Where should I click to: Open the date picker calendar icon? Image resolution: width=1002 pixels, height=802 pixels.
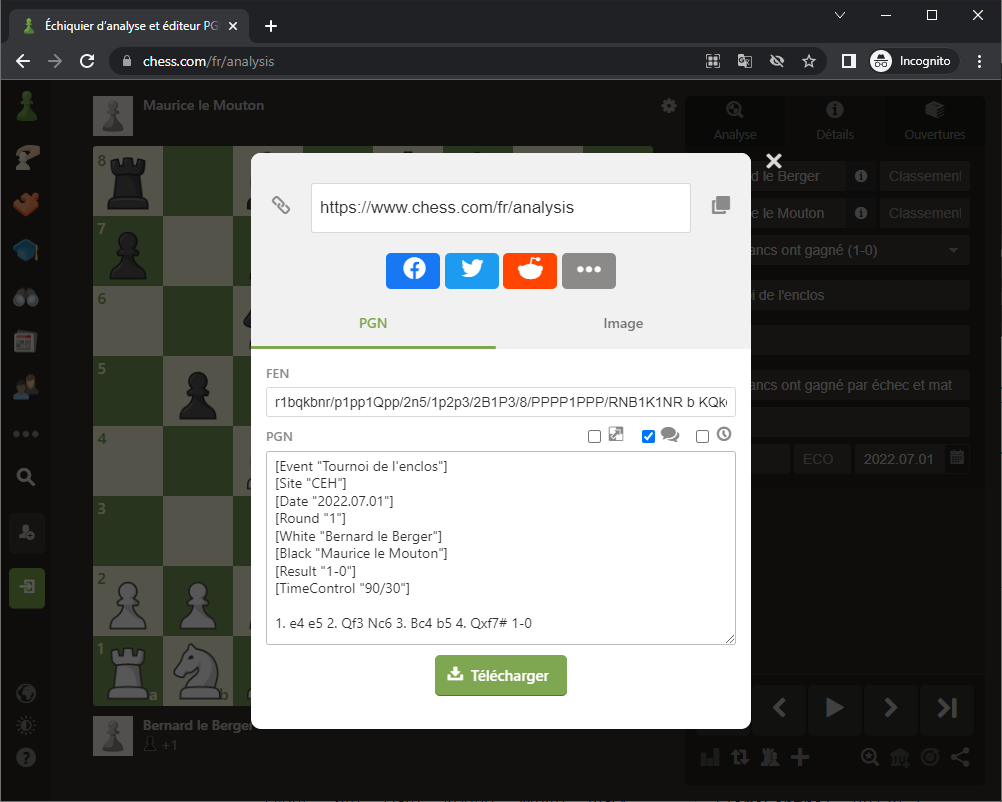[957, 459]
